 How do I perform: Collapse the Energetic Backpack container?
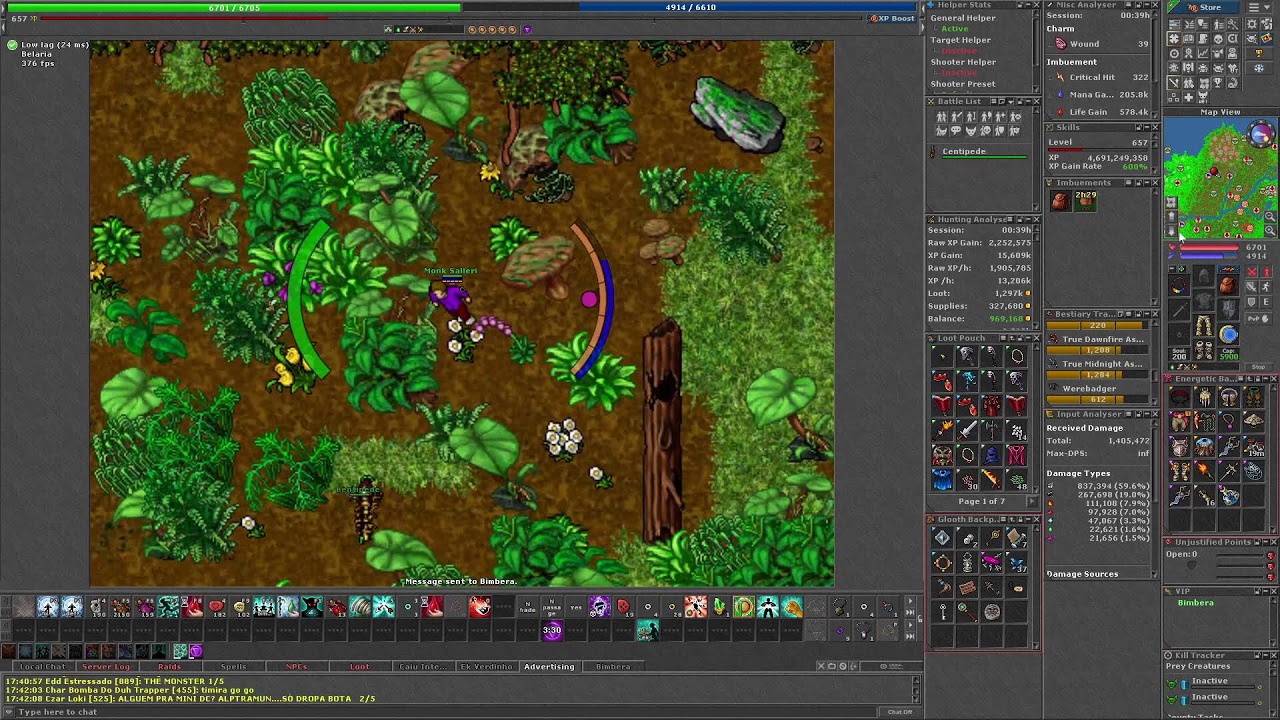[x=1266, y=379]
